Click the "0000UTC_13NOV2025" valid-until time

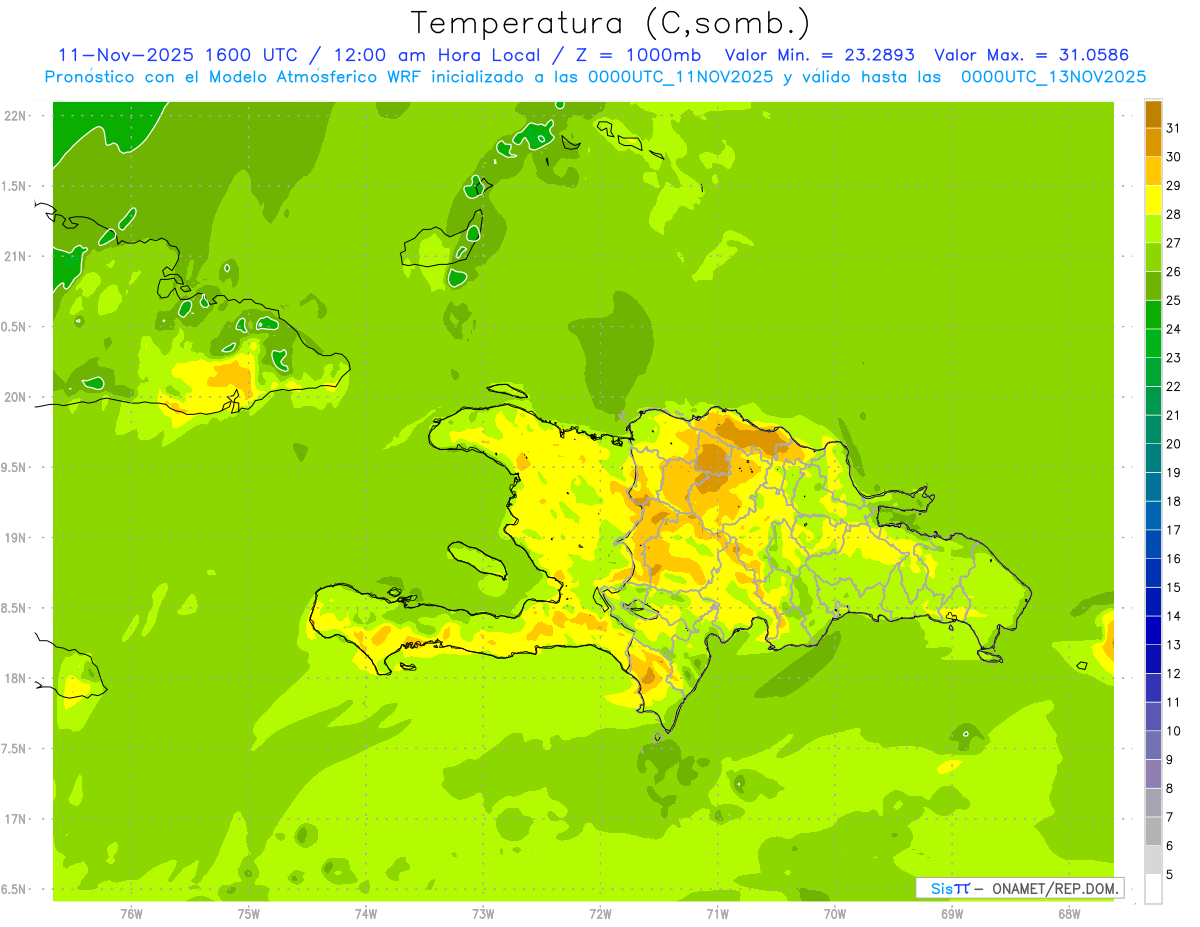pos(1054,77)
